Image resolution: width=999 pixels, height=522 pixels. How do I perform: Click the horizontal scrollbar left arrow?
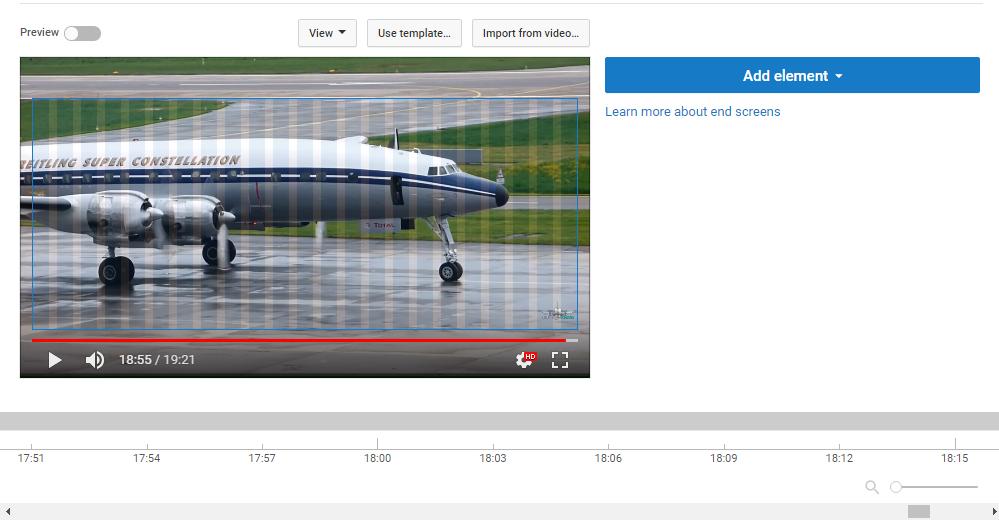tap(8, 511)
